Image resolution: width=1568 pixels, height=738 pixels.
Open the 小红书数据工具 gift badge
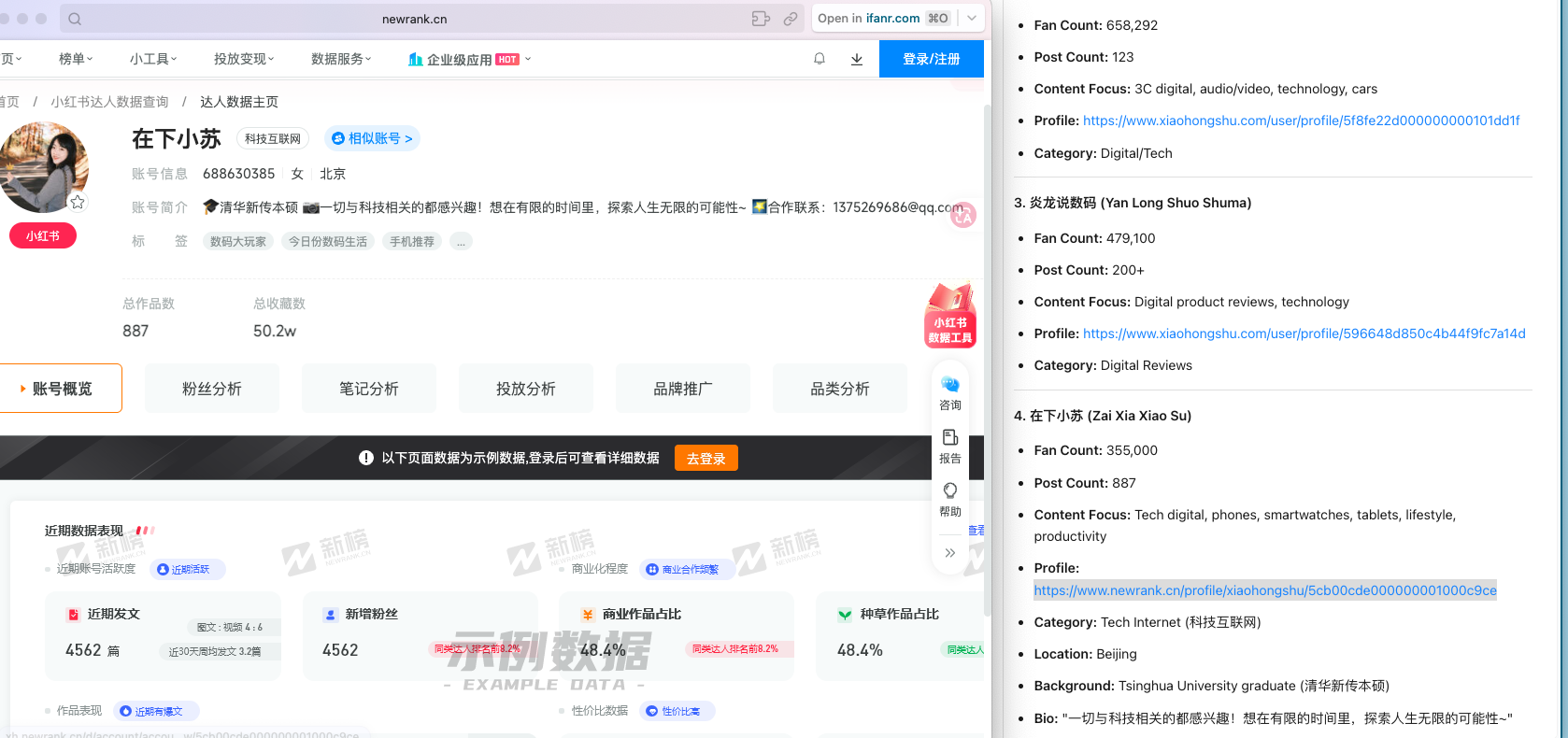950,316
